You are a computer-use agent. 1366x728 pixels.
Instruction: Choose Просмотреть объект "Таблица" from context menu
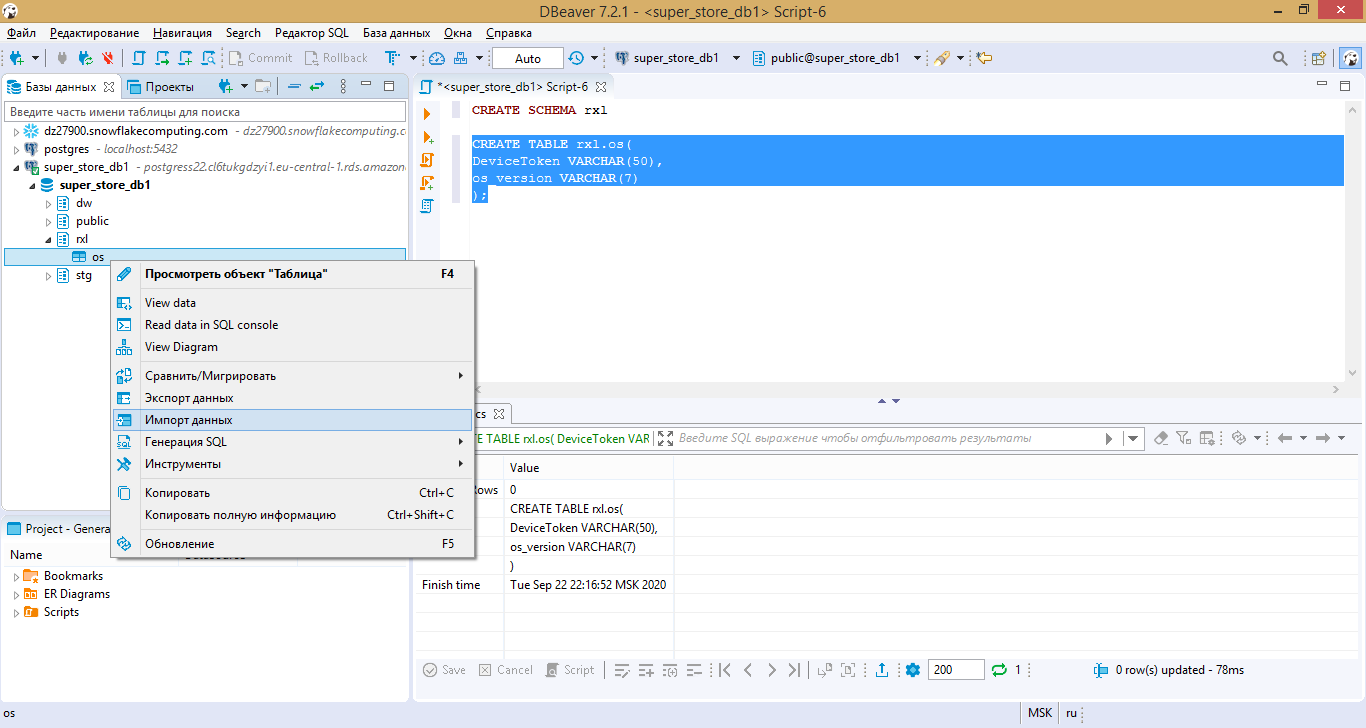(x=292, y=273)
